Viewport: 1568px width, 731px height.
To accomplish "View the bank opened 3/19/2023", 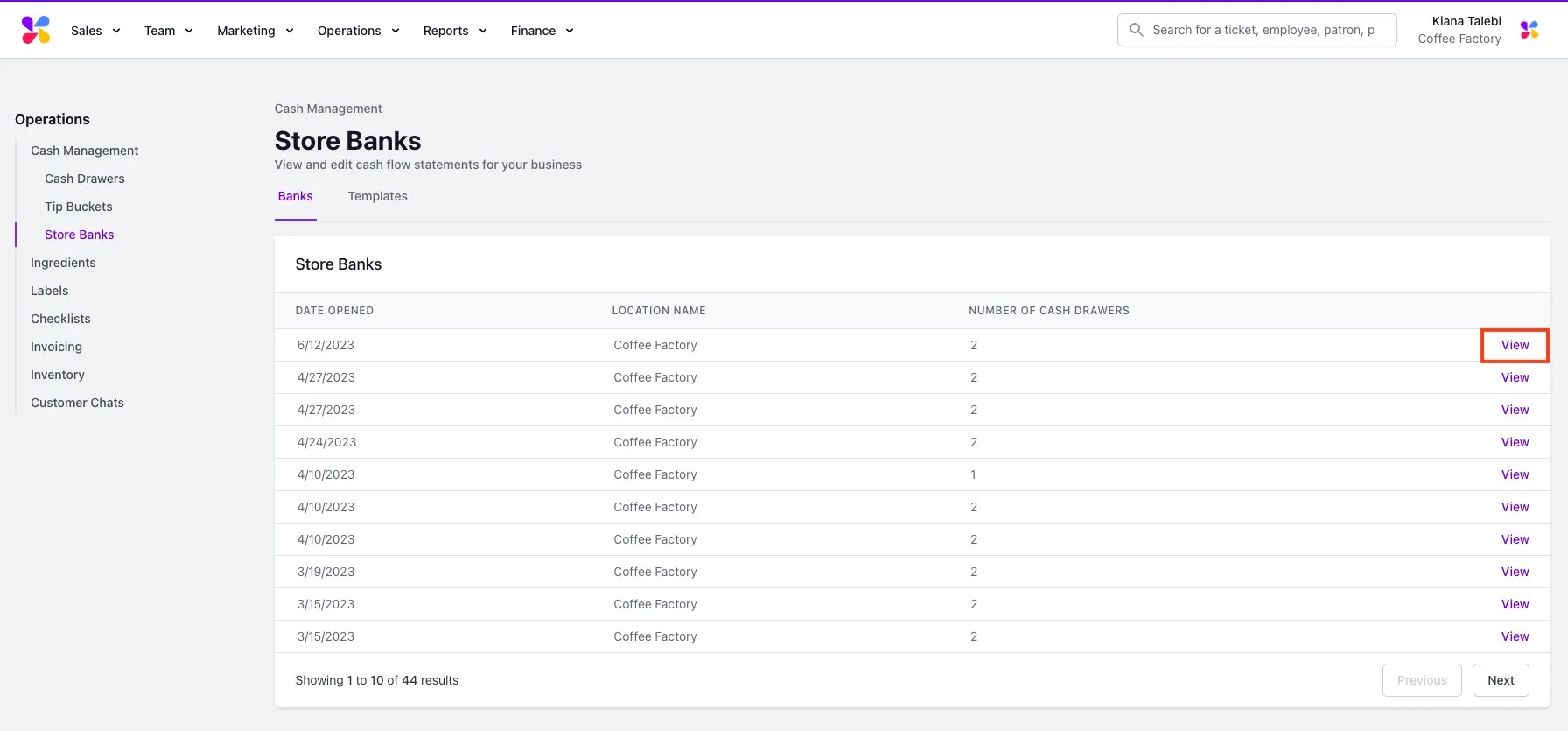I will [x=1515, y=572].
